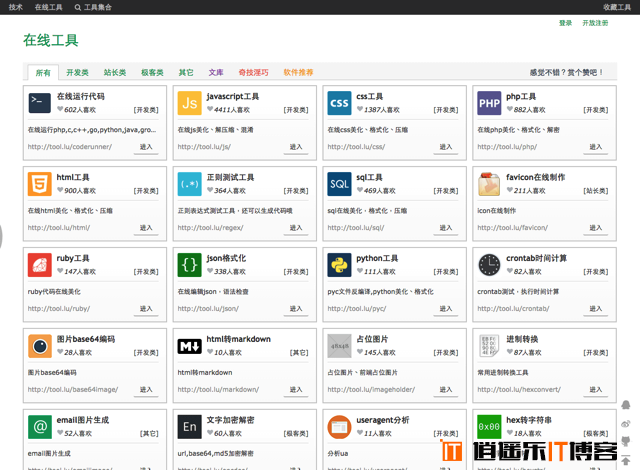The height and width of the screenshot is (470, 640).
Task: Click 在线工具 in the top navigation bar
Action: coord(49,7)
